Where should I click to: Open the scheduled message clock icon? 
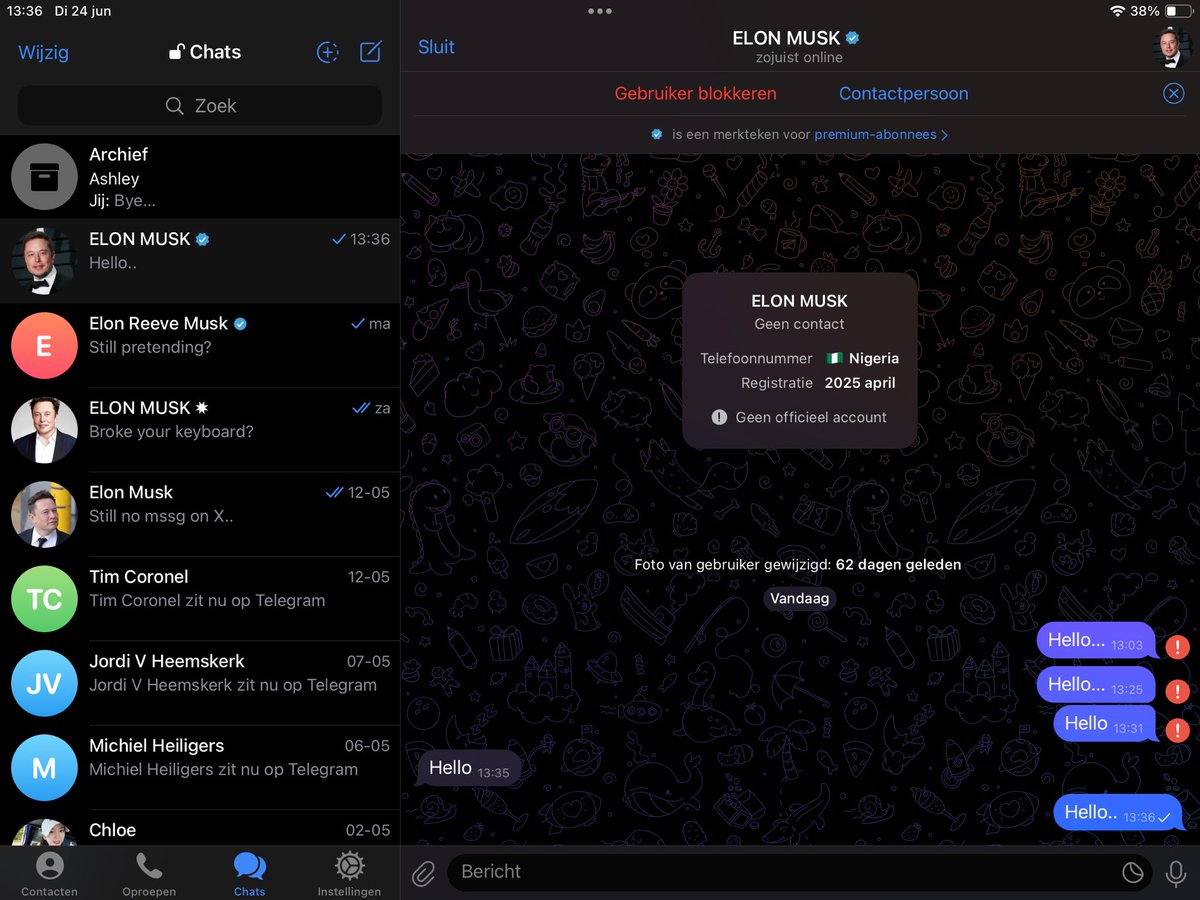1132,872
